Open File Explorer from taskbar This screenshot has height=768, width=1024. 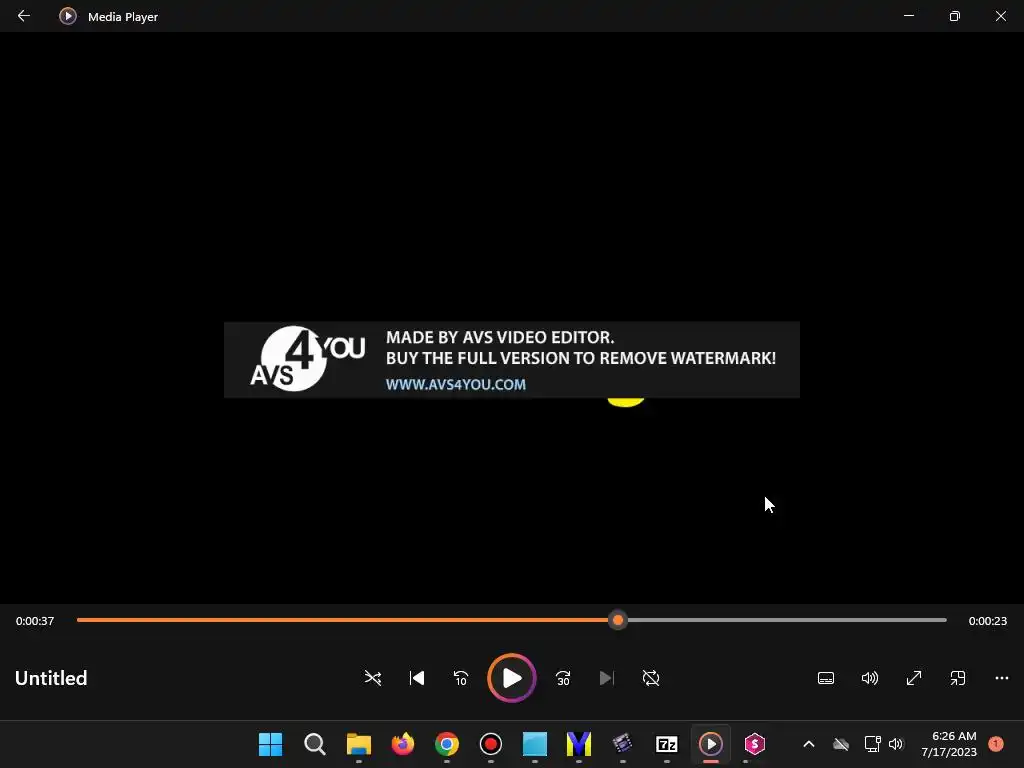[359, 744]
